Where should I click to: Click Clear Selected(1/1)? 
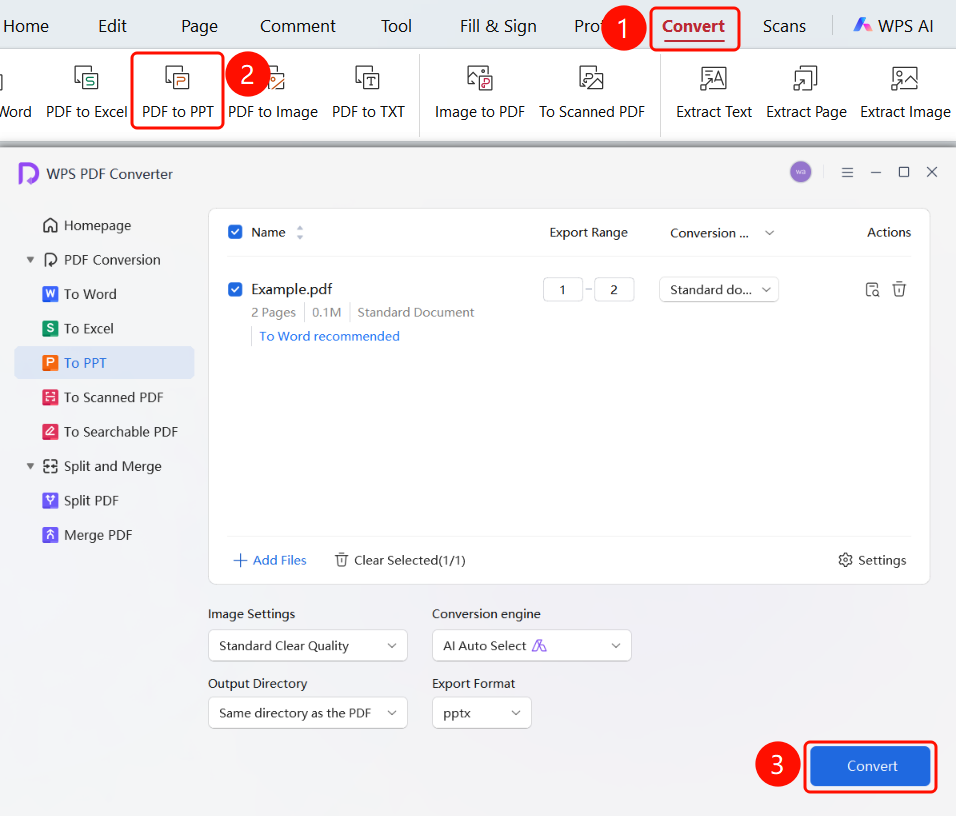400,560
